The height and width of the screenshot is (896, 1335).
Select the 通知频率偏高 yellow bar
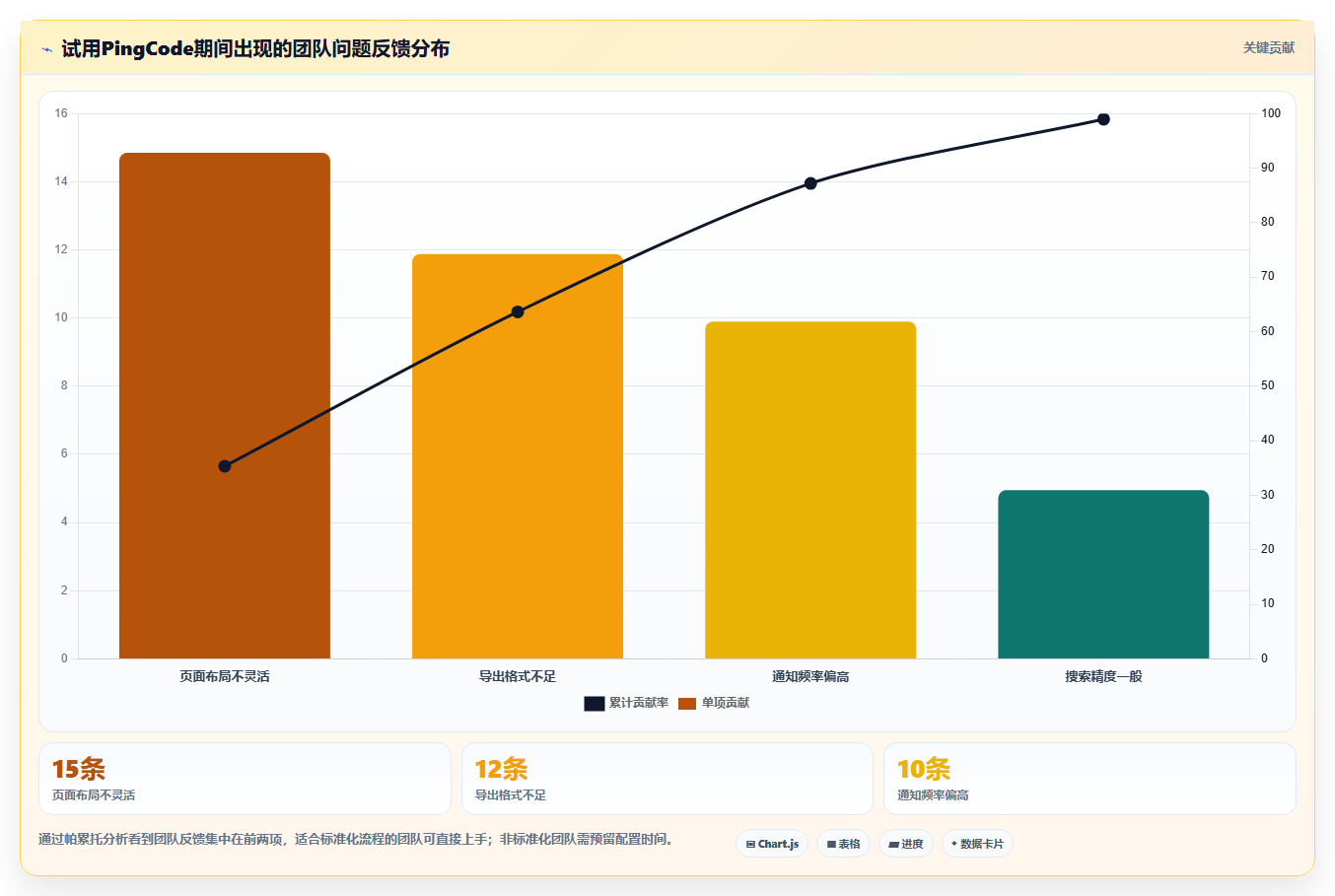point(810,490)
